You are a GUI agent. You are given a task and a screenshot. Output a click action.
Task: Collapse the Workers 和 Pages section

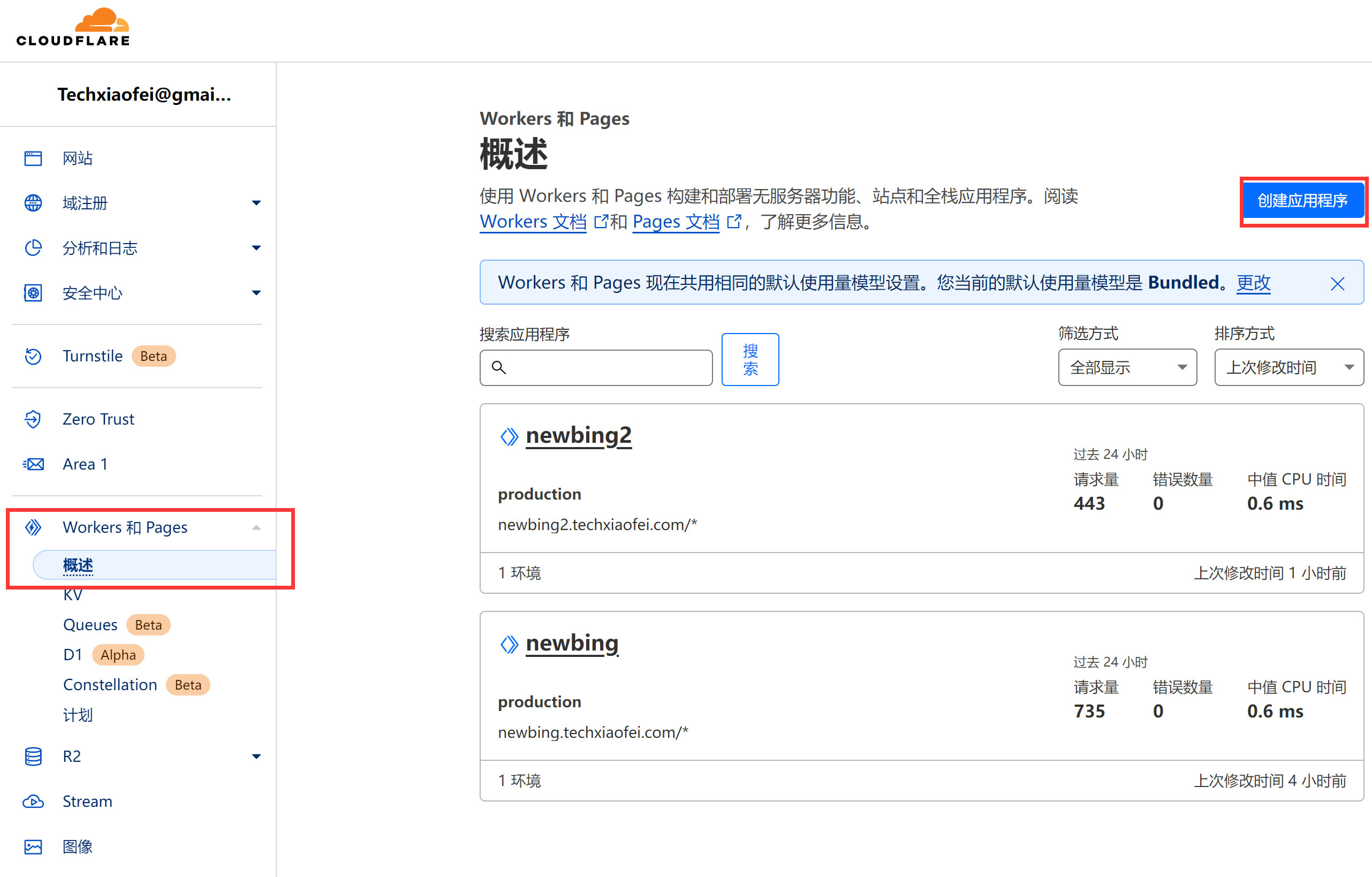pyautogui.click(x=256, y=527)
